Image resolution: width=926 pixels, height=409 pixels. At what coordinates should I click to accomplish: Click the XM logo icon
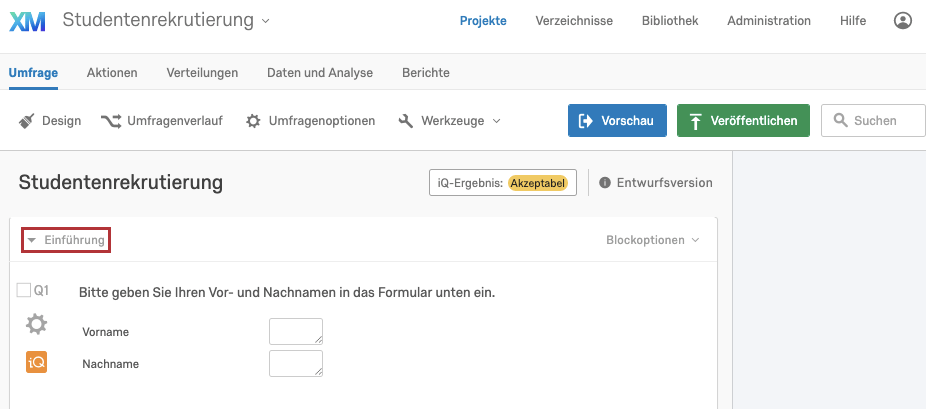[x=27, y=21]
